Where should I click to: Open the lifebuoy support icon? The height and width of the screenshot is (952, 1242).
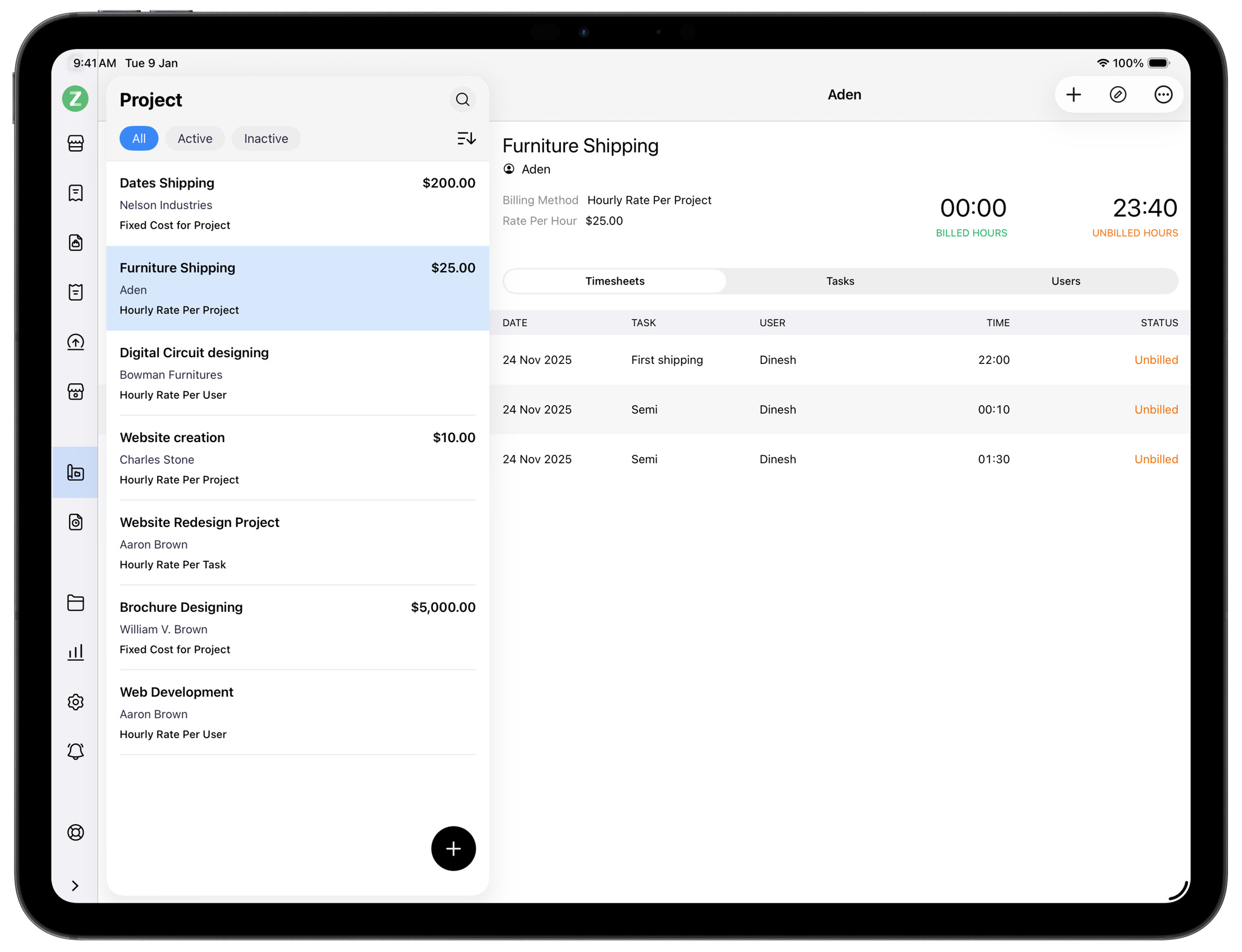pyautogui.click(x=75, y=833)
